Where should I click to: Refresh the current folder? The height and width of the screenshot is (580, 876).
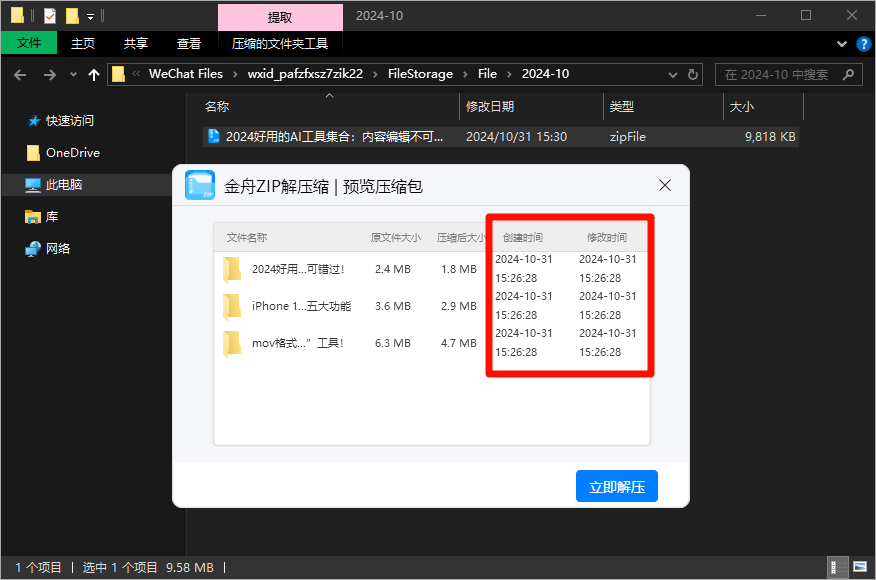[x=693, y=74]
